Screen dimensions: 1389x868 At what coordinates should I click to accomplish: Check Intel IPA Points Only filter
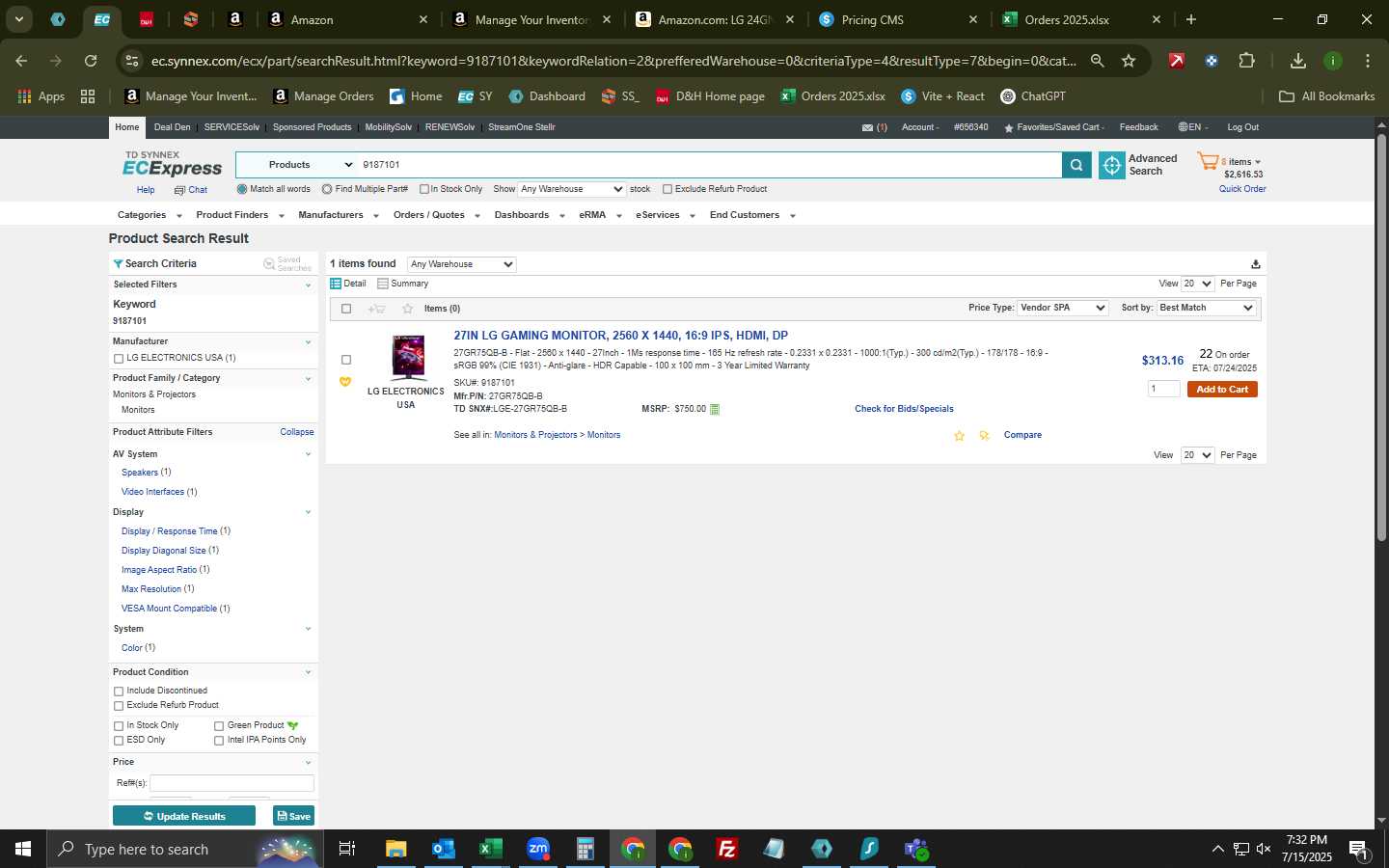(219, 741)
